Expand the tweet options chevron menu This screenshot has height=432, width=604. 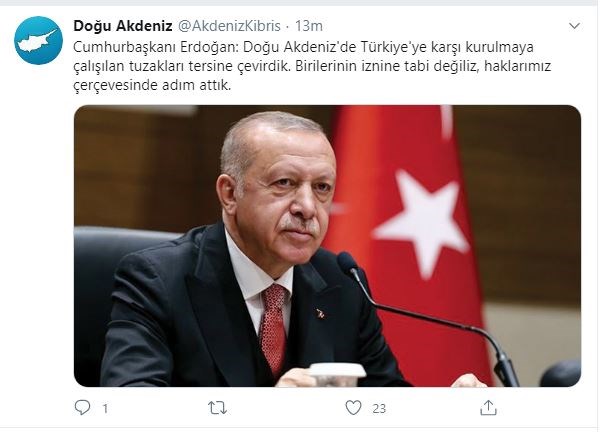click(x=574, y=26)
